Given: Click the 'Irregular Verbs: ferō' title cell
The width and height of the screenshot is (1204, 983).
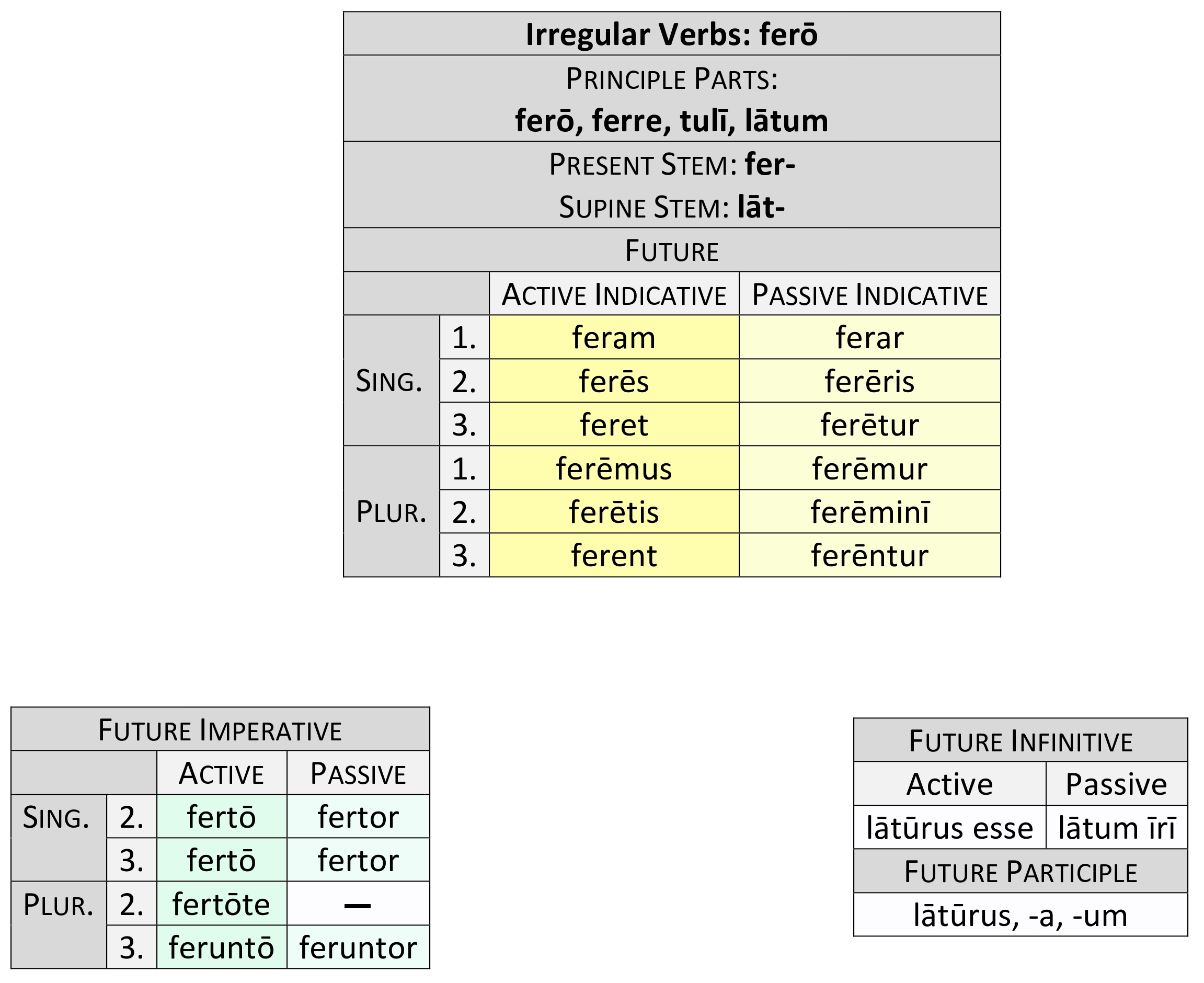Looking at the screenshot, I should (671, 34).
